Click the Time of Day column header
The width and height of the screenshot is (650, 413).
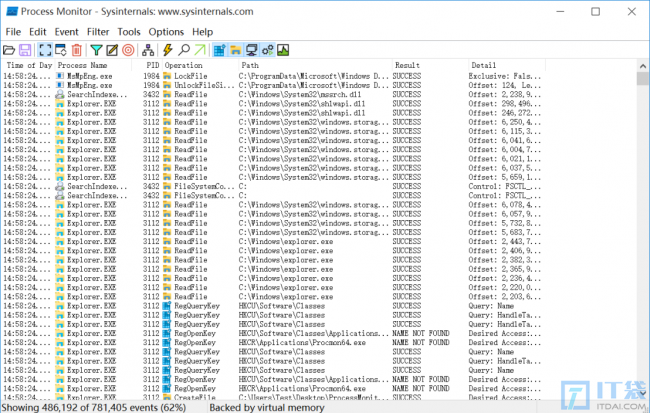pos(29,66)
